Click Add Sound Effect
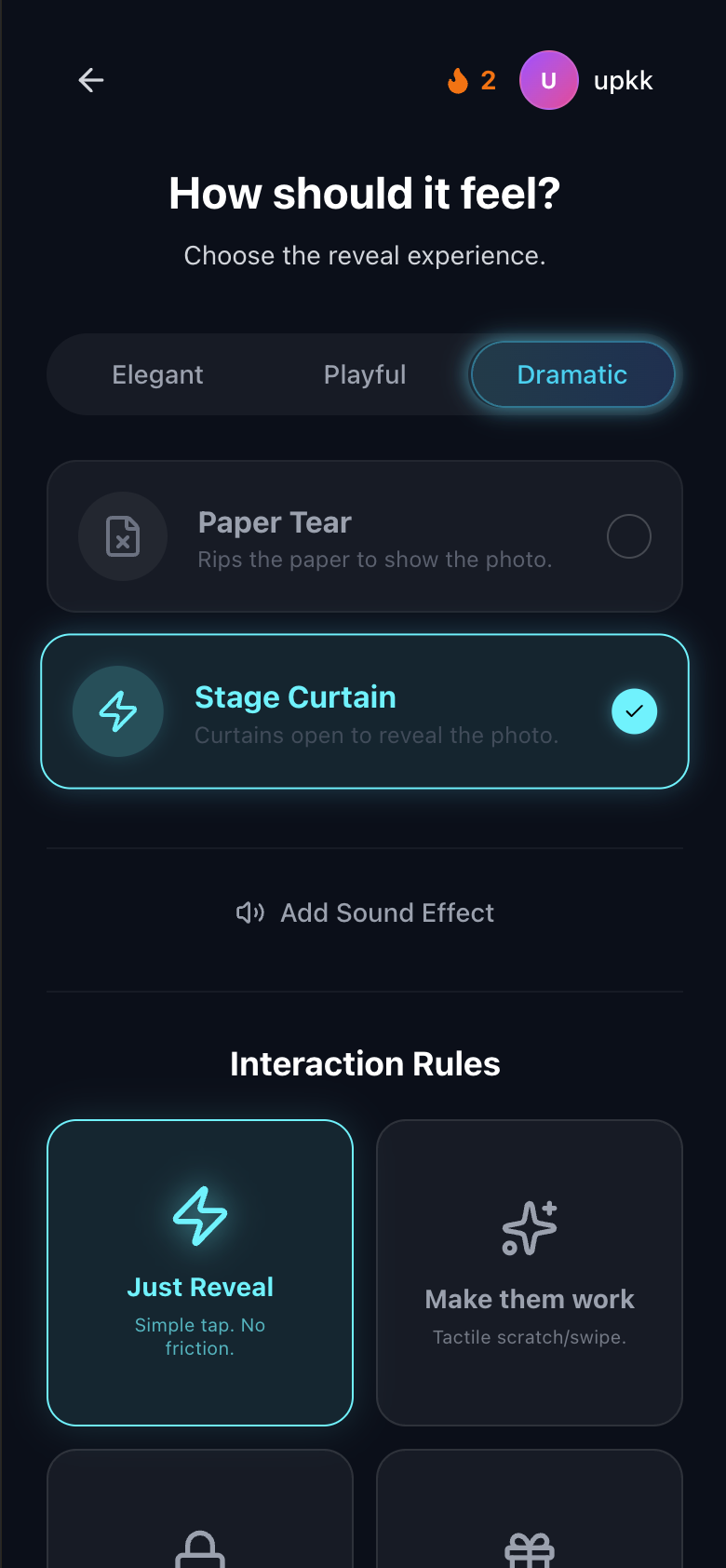 [387, 912]
